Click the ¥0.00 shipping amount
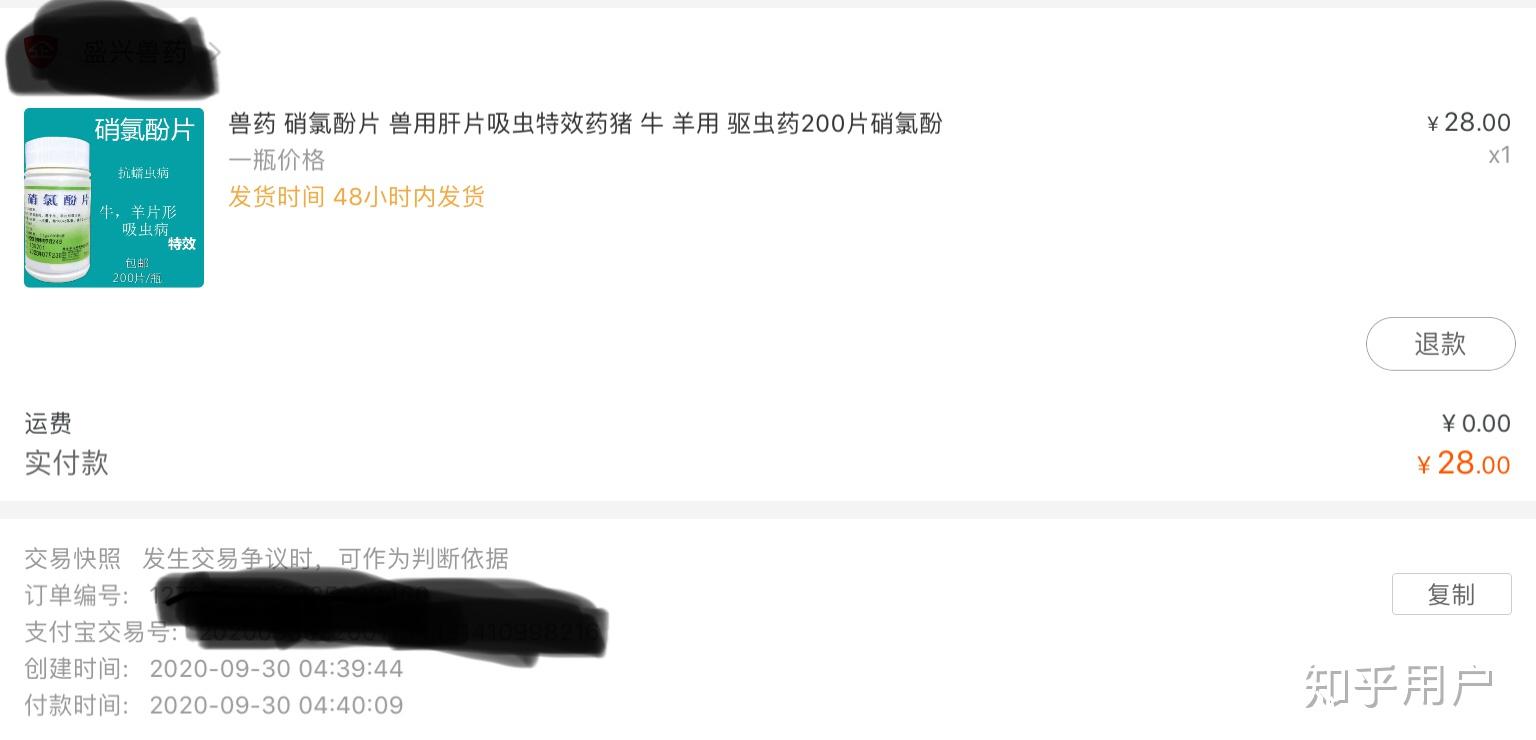 click(1476, 424)
